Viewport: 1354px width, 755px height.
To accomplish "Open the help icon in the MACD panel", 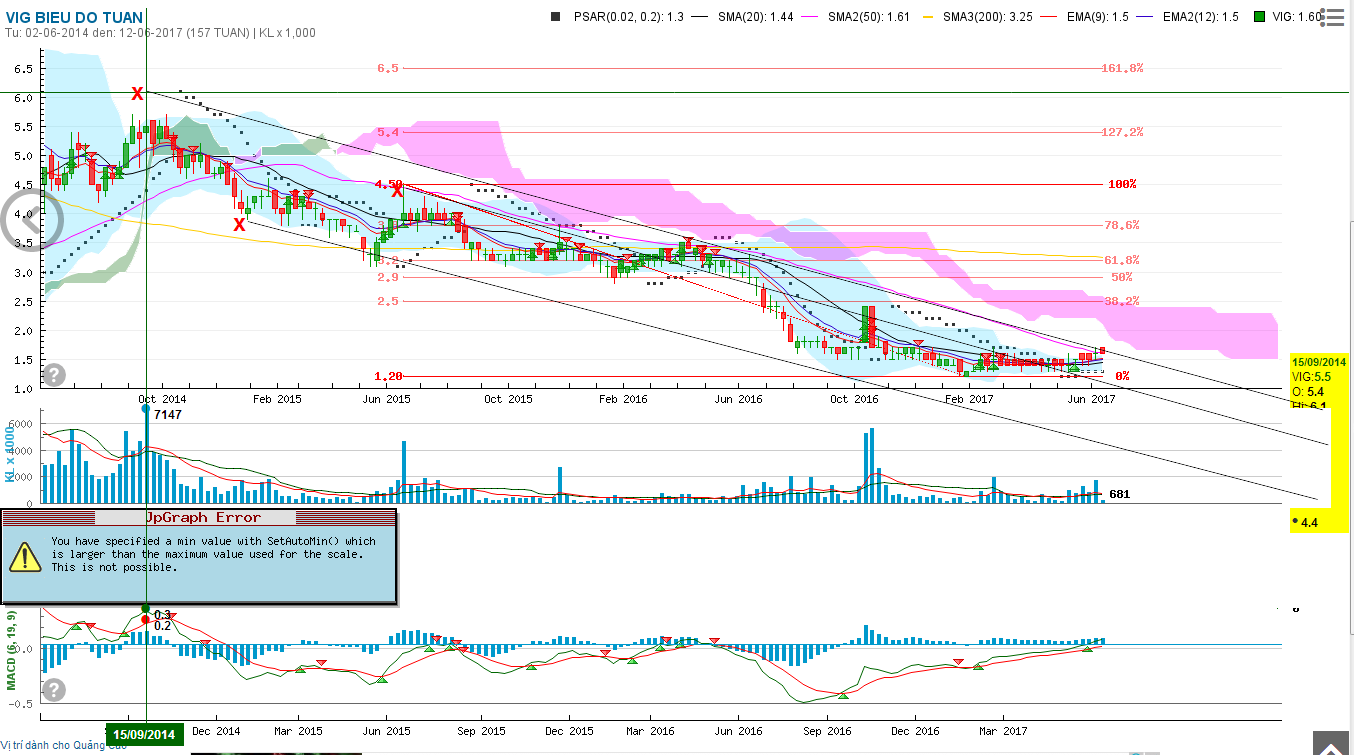I will [54, 689].
